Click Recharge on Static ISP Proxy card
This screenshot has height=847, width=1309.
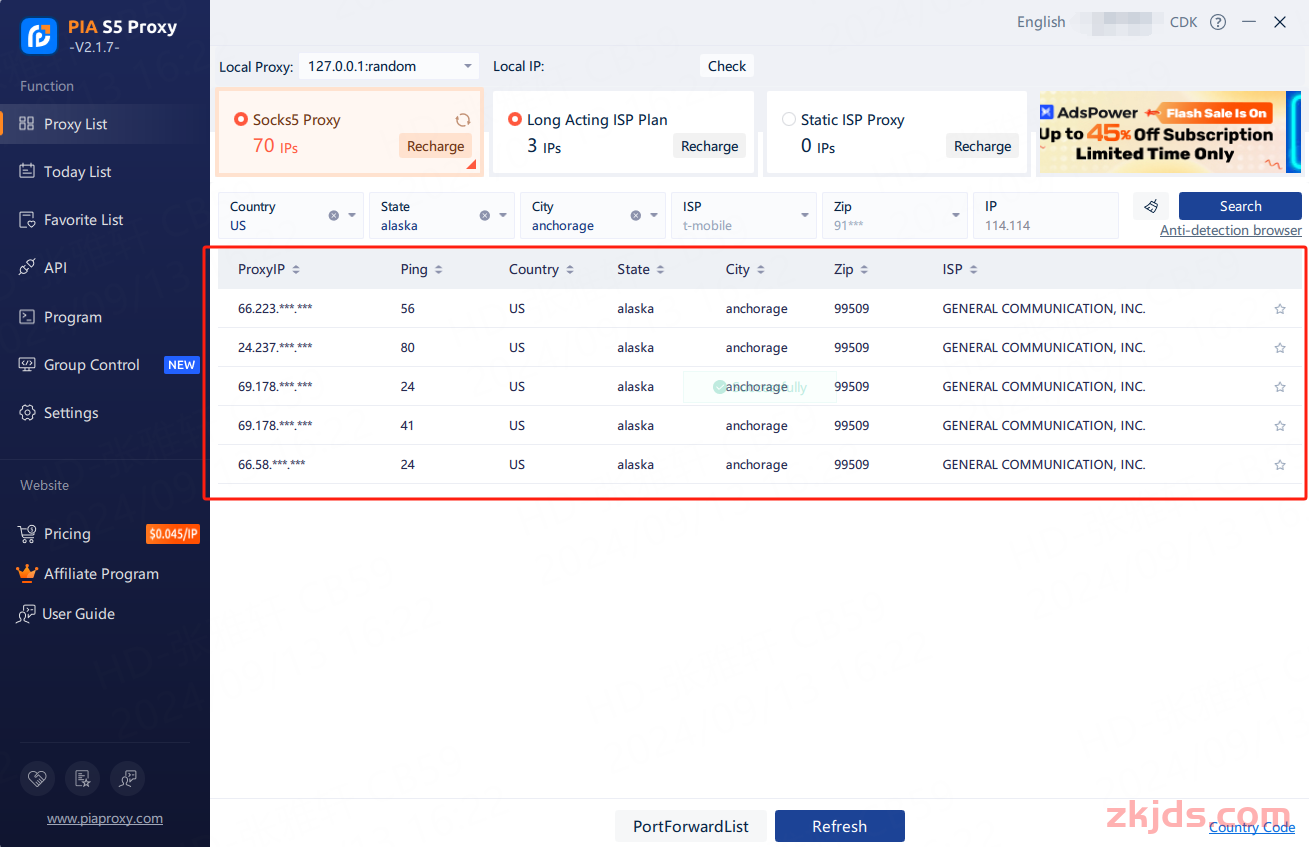click(983, 146)
